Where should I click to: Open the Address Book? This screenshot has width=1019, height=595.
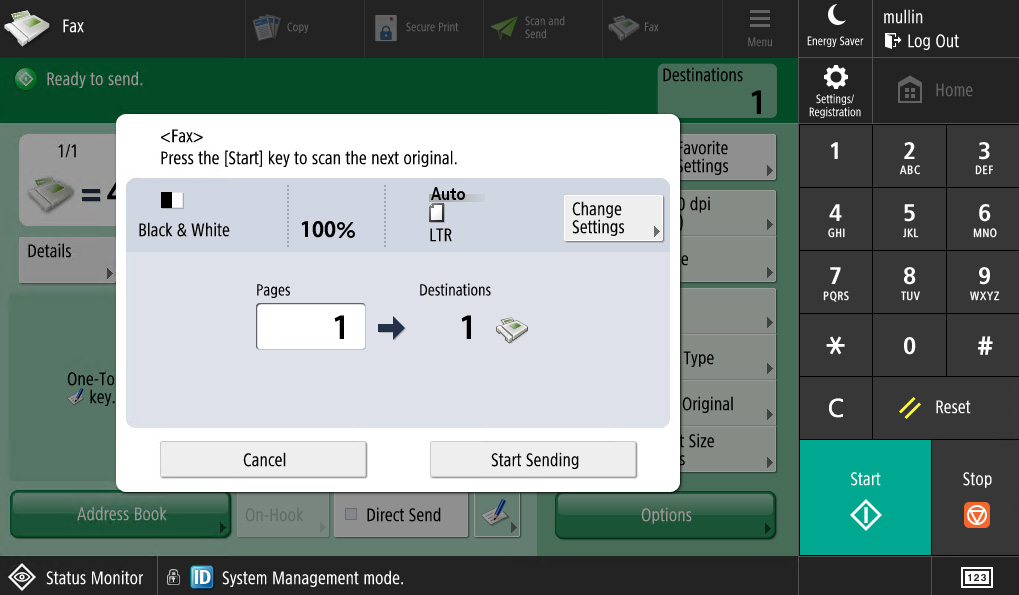click(120, 514)
